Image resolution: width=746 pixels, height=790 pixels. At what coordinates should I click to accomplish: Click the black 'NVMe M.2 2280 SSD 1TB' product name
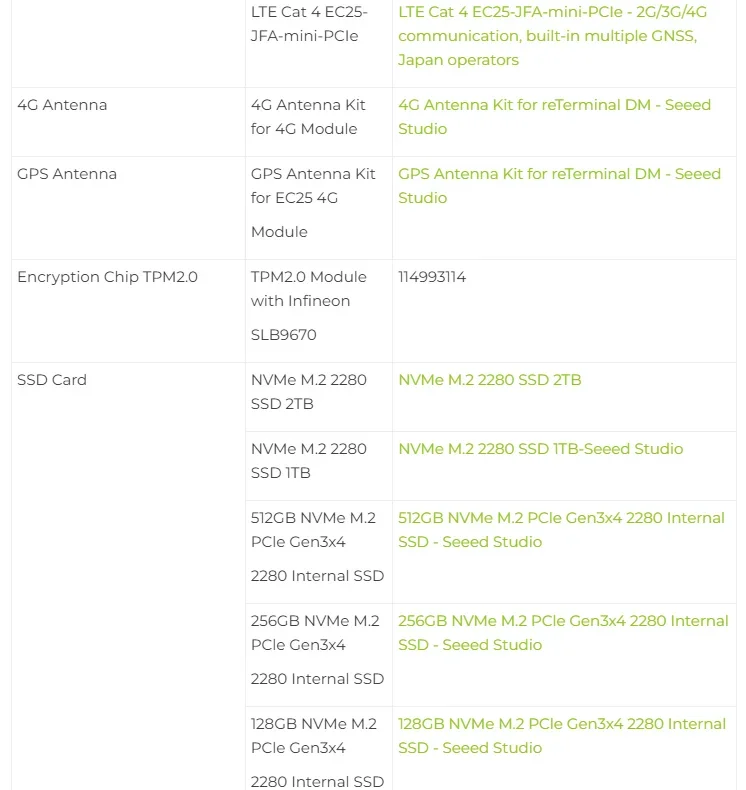coord(308,461)
